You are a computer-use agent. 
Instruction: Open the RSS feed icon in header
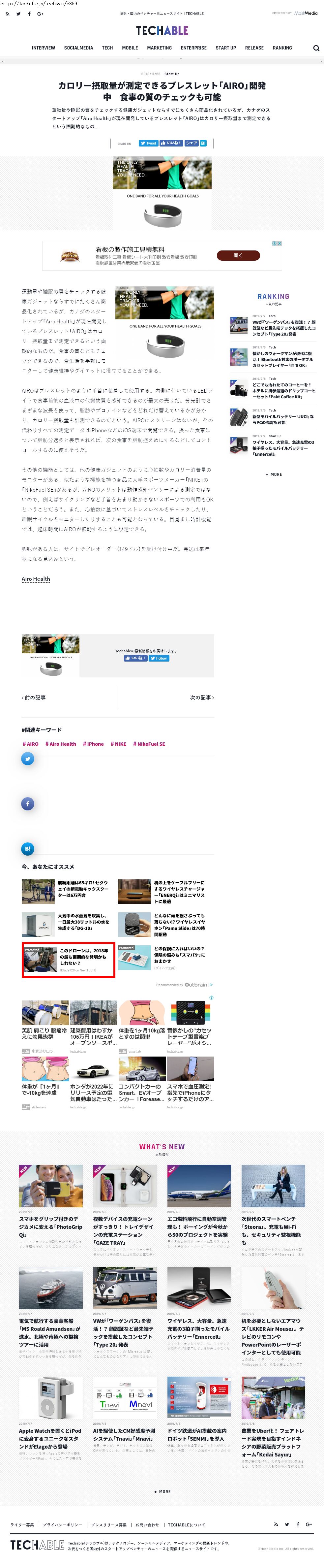7,14
